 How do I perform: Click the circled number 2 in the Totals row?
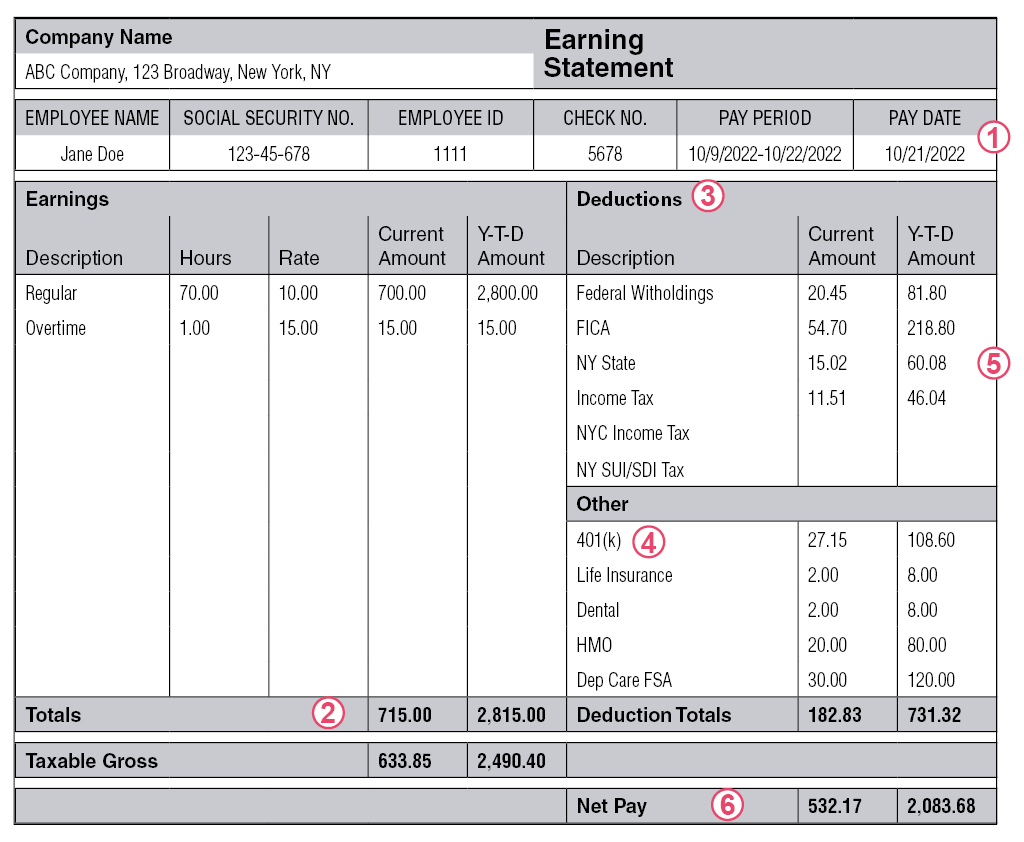tap(329, 713)
